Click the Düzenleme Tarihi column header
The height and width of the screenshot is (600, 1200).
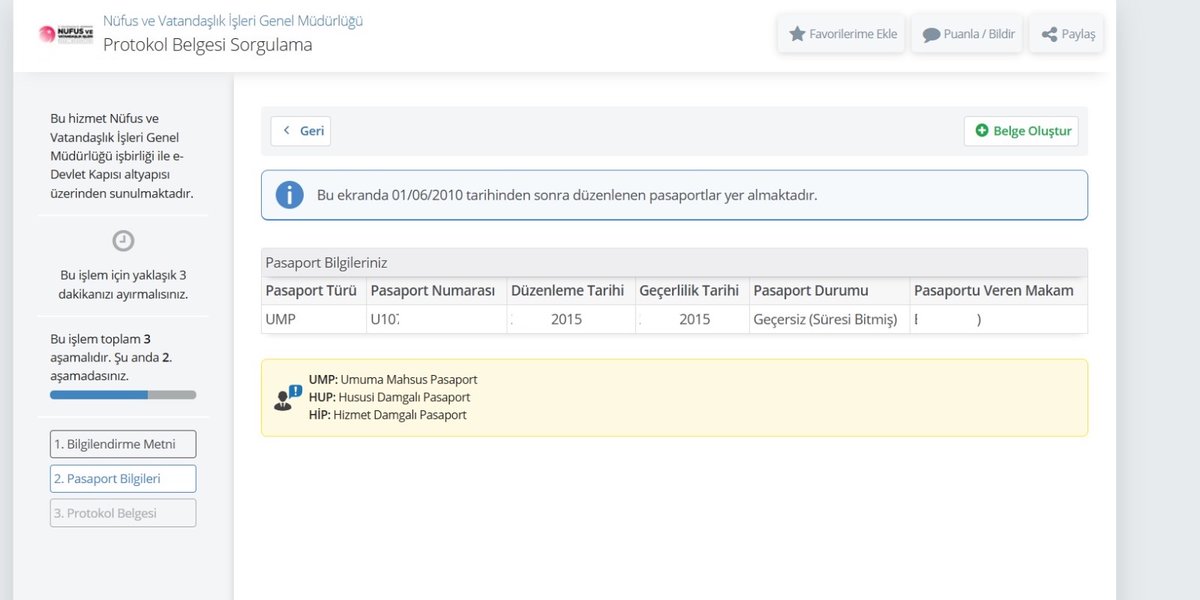click(570, 291)
